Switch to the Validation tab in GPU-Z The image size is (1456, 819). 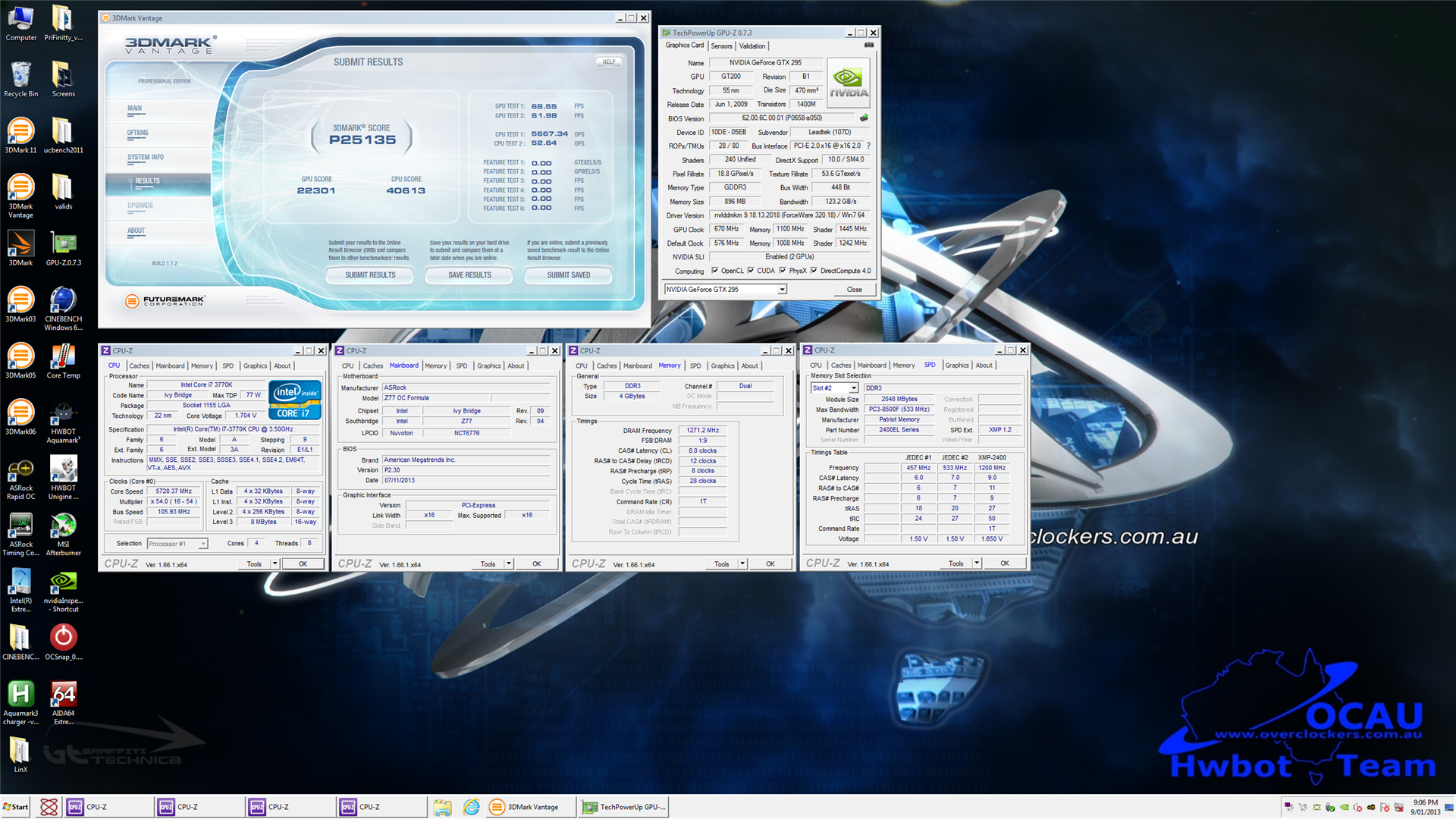coord(752,46)
